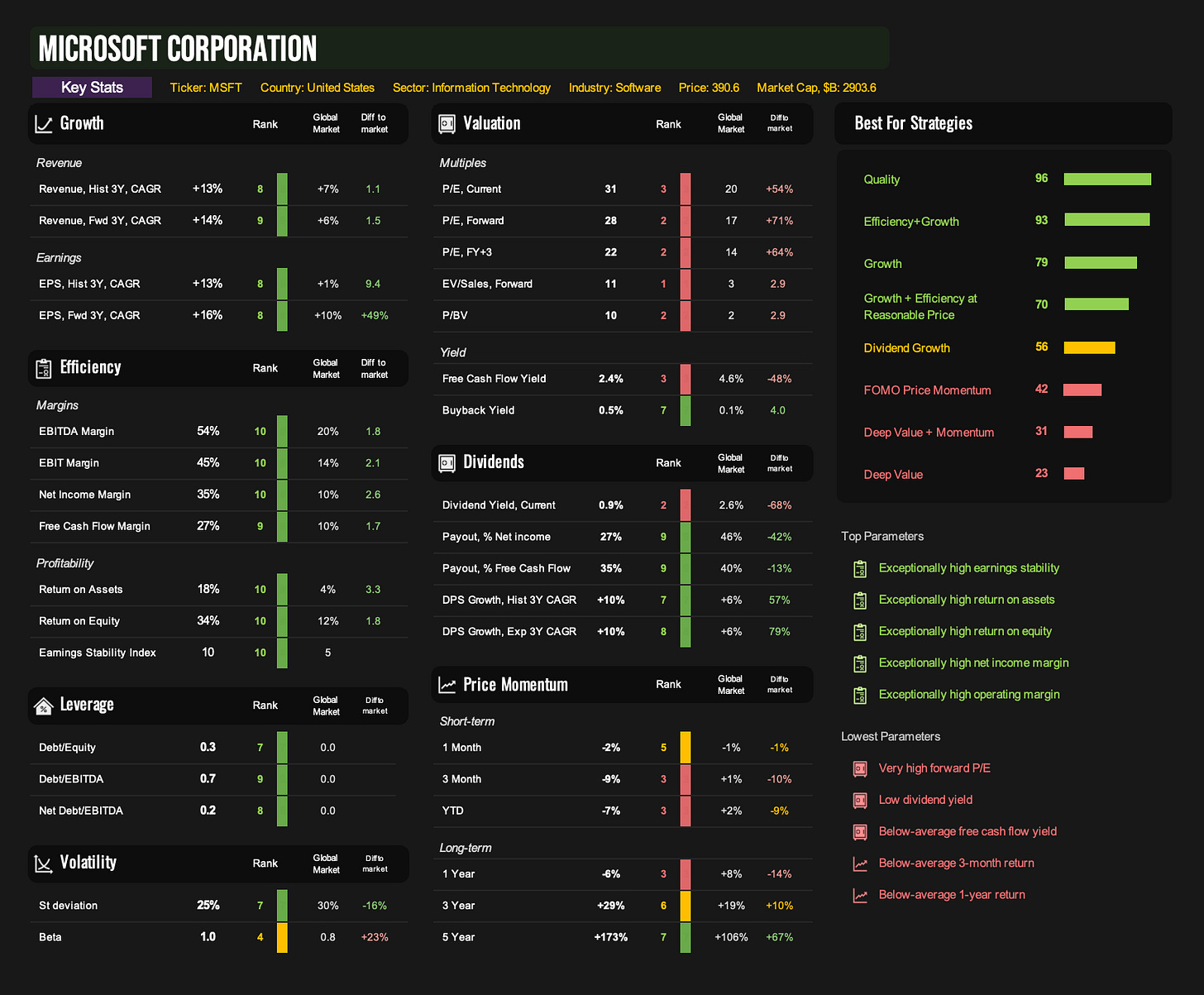Click the Leverage house percent icon
The image size is (1204, 995).
43,706
